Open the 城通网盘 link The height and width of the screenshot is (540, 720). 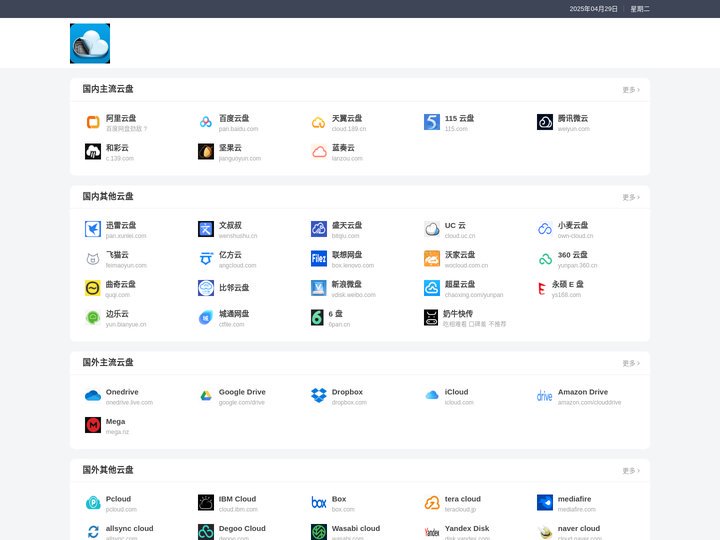coord(234,314)
